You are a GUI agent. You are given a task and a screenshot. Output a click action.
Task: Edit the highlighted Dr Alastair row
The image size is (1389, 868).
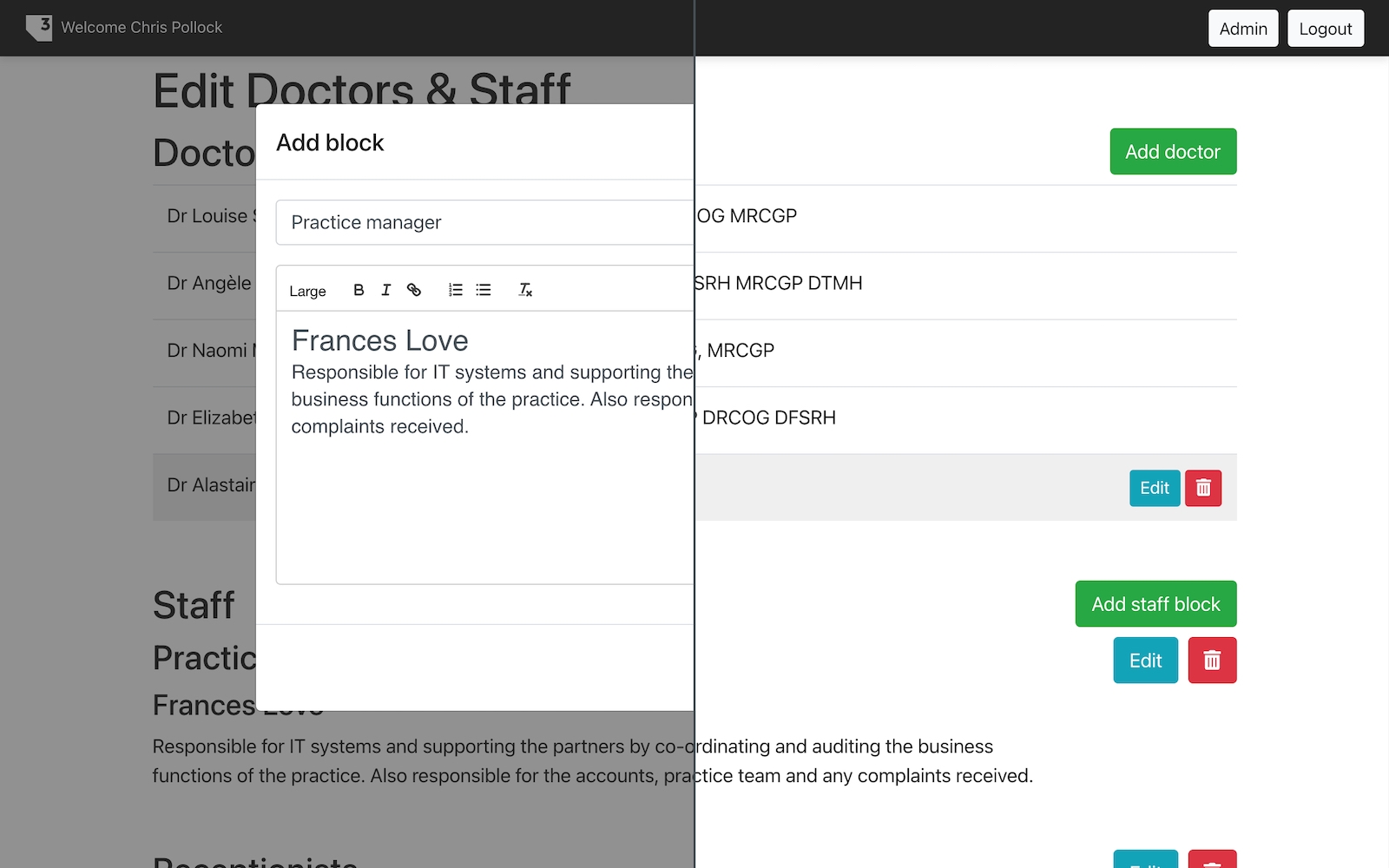pos(1154,488)
